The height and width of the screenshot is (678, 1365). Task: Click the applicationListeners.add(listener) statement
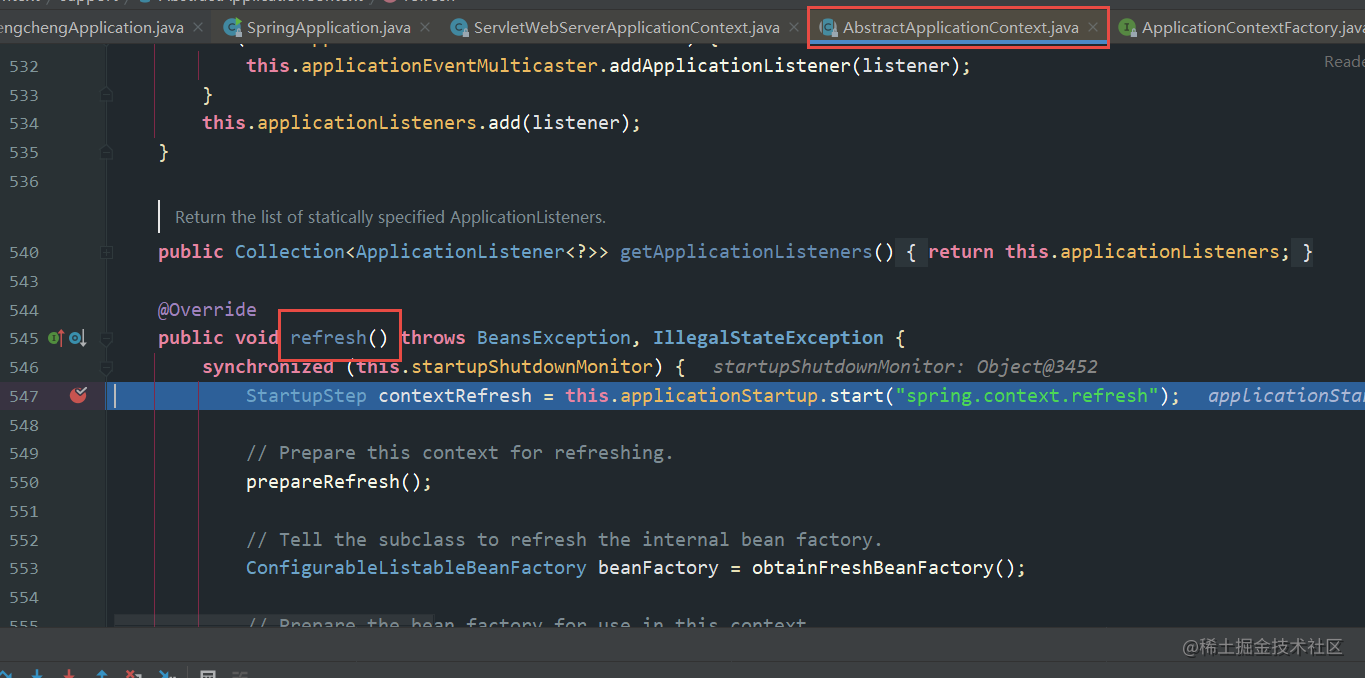coord(421,123)
